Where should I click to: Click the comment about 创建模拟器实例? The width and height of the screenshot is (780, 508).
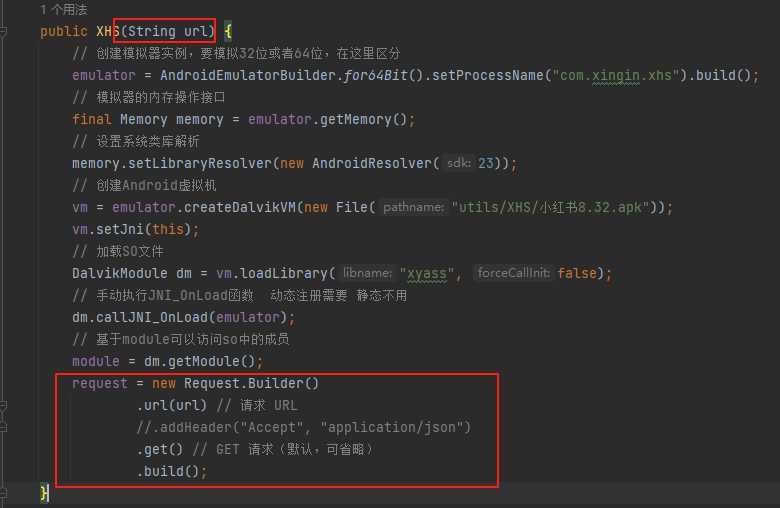pyautogui.click(x=236, y=54)
